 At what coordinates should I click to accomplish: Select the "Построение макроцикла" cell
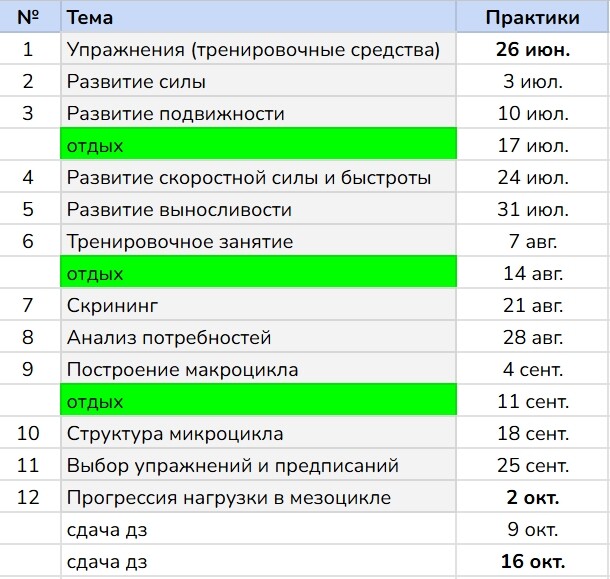pyautogui.click(x=258, y=370)
